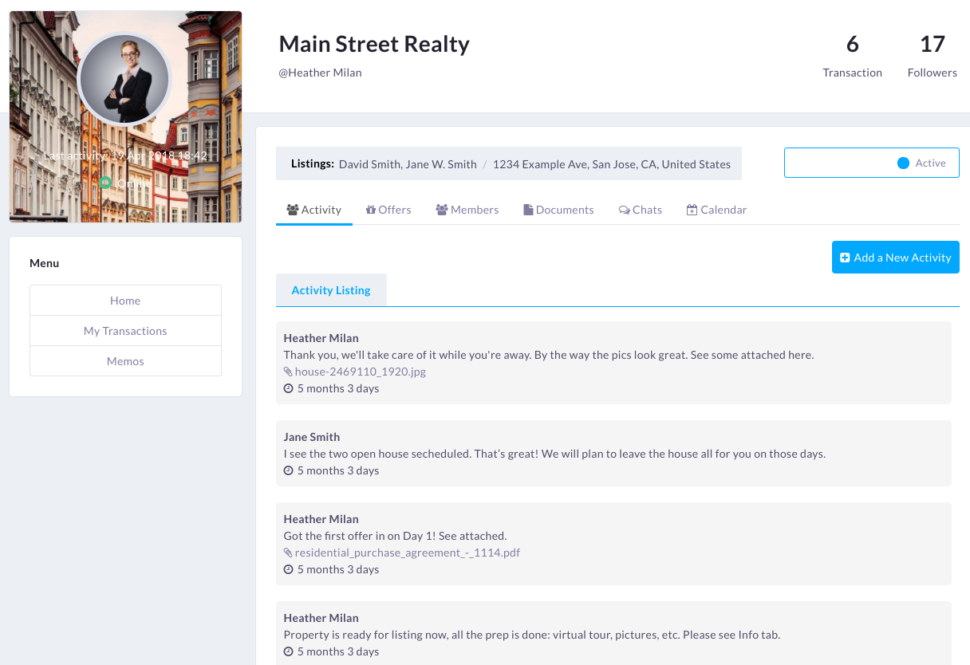This screenshot has height=665, width=970.
Task: Click the paperclip icon next to residential_purchase_agreement pdf
Action: click(x=288, y=553)
